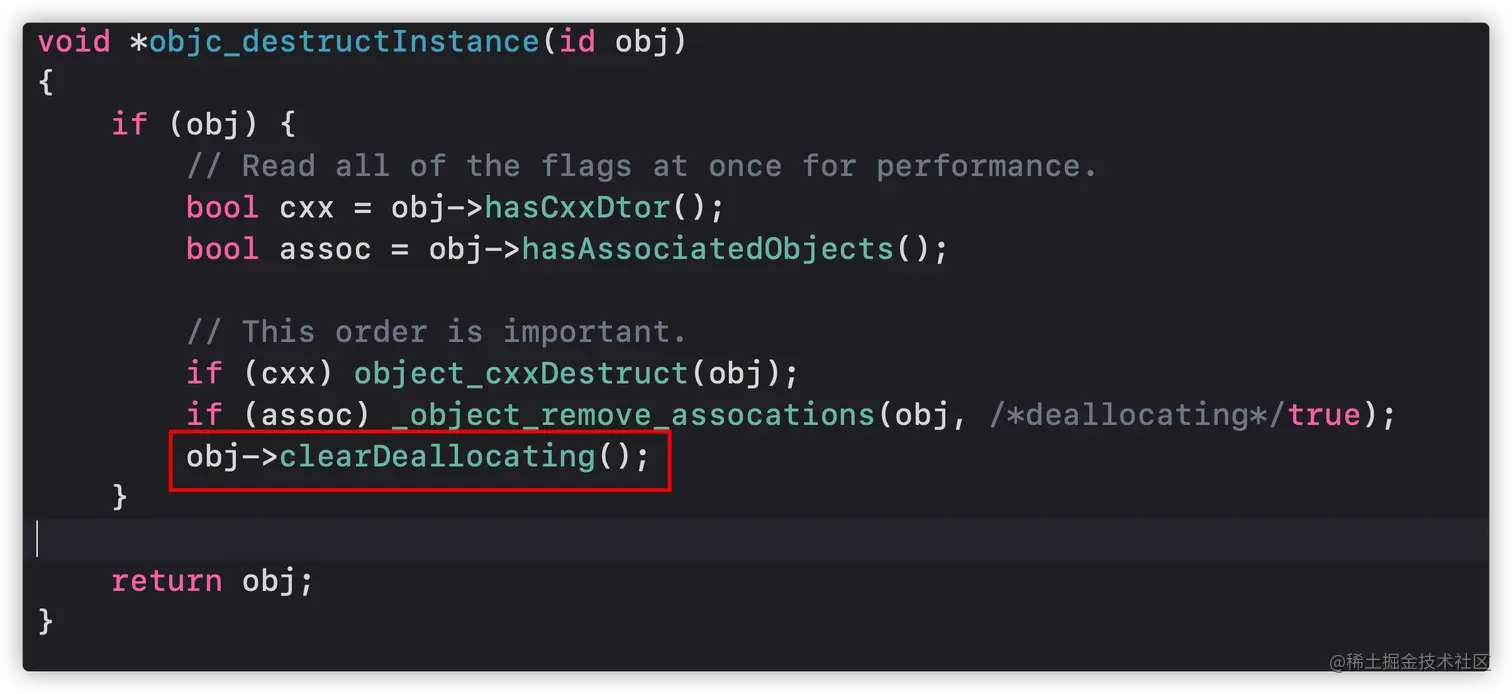Click the objc_destructInstance function name

coord(344,42)
